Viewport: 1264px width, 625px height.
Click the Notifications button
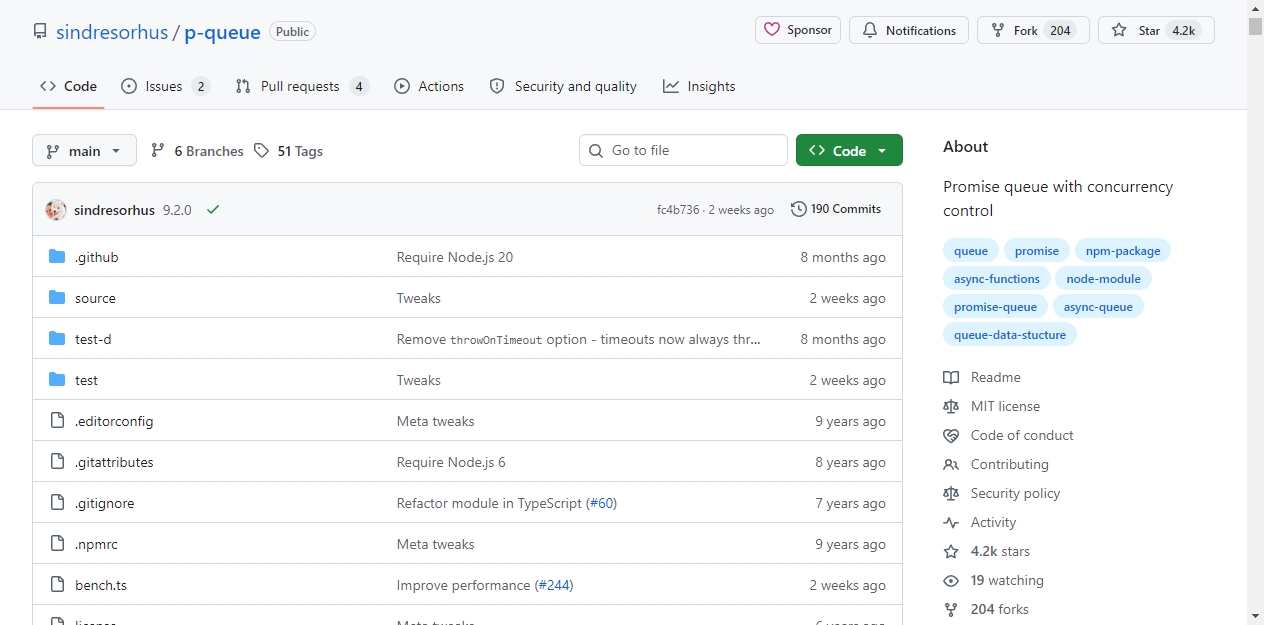click(x=909, y=30)
